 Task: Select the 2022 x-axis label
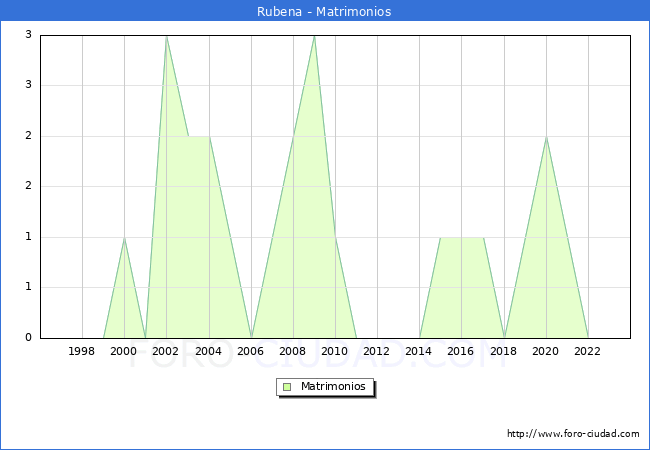click(587, 351)
